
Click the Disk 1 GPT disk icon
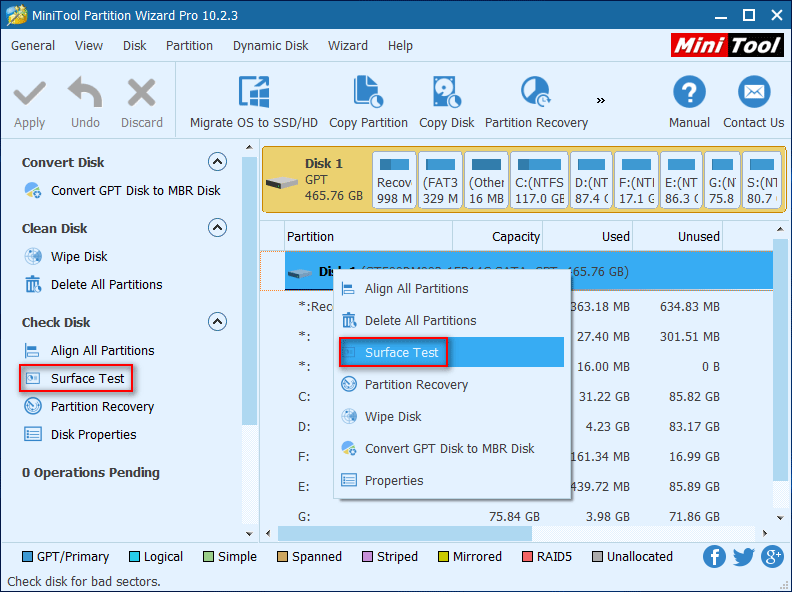pyautogui.click(x=281, y=182)
